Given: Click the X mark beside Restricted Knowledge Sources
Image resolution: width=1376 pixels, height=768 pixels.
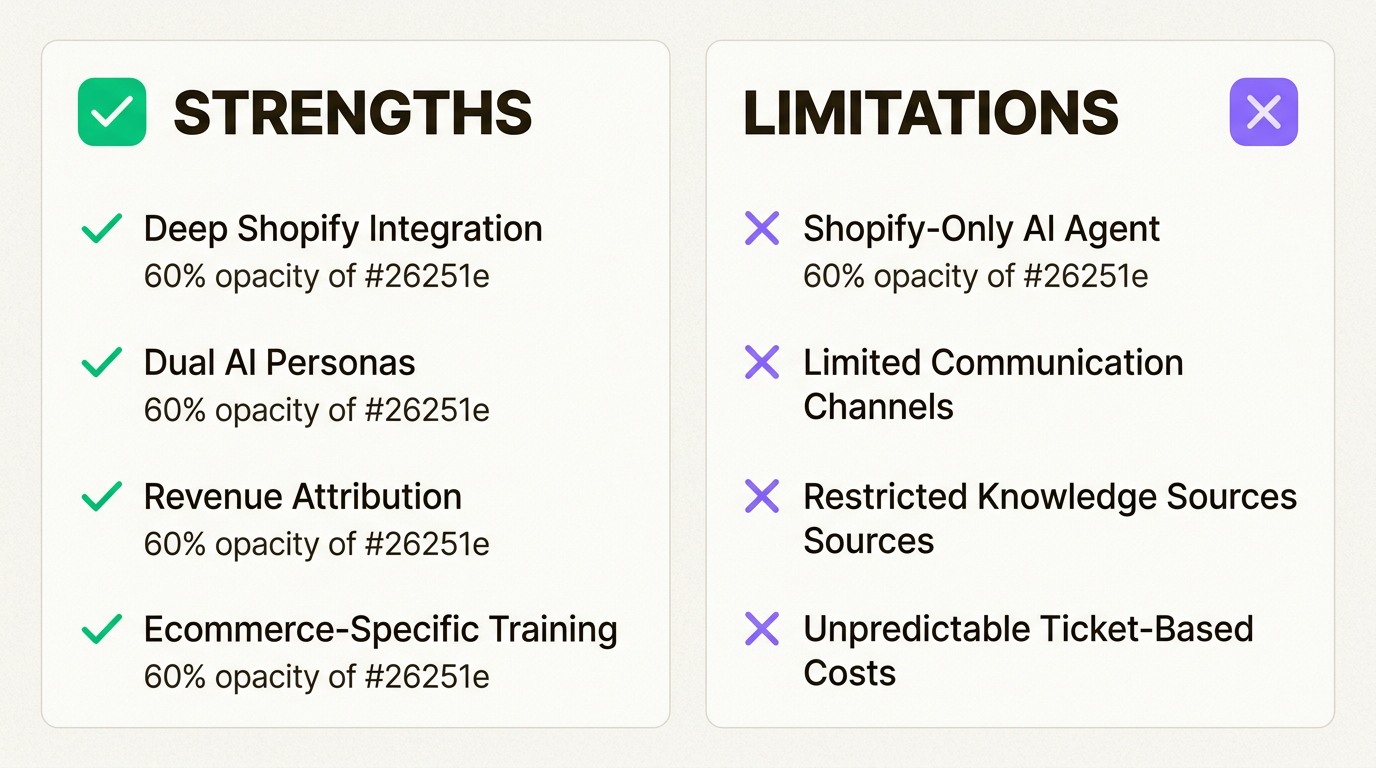Looking at the screenshot, I should click(762, 496).
